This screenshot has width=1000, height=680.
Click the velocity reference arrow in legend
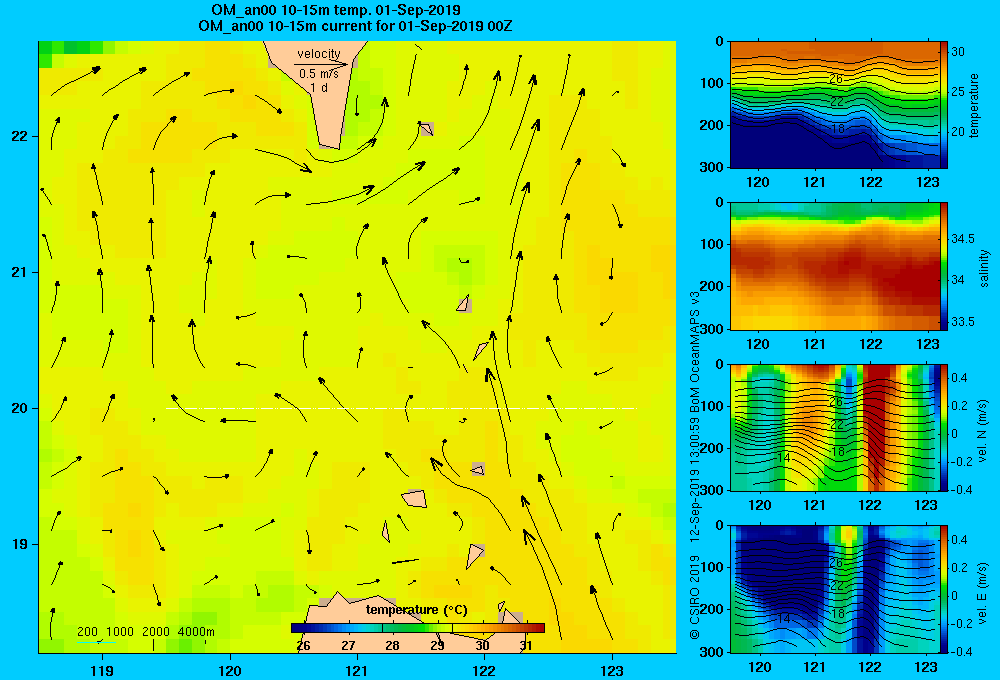point(322,64)
